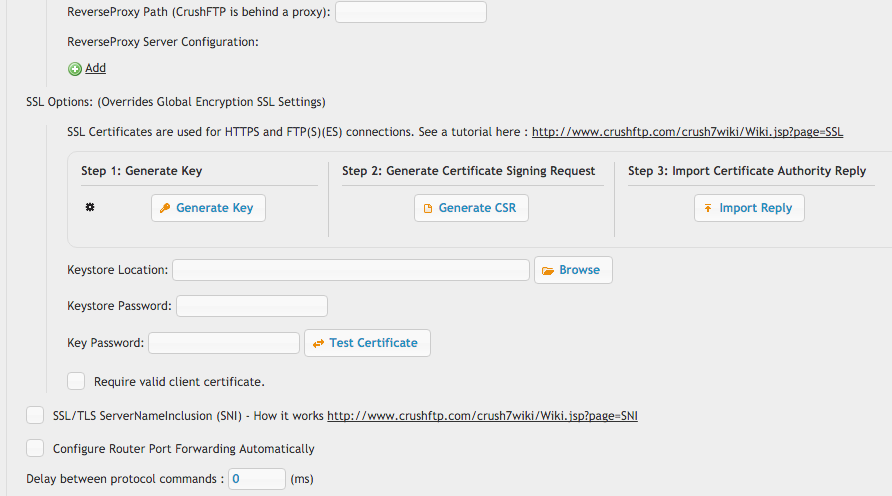892x496 pixels.
Task: Open the SNI wiki page link
Action: 482,416
